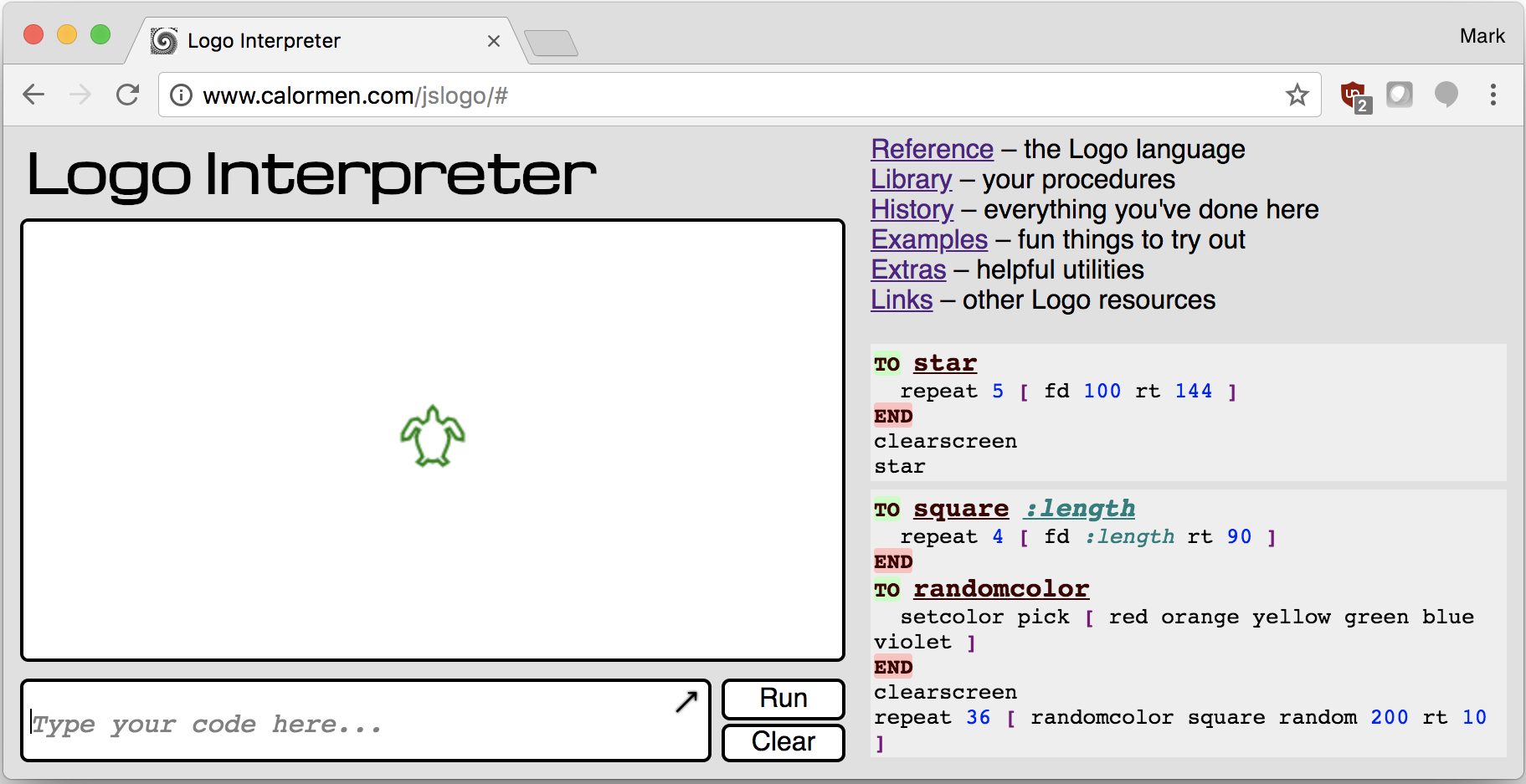
Task: Reload the Logo Interpreter page
Action: tap(127, 95)
